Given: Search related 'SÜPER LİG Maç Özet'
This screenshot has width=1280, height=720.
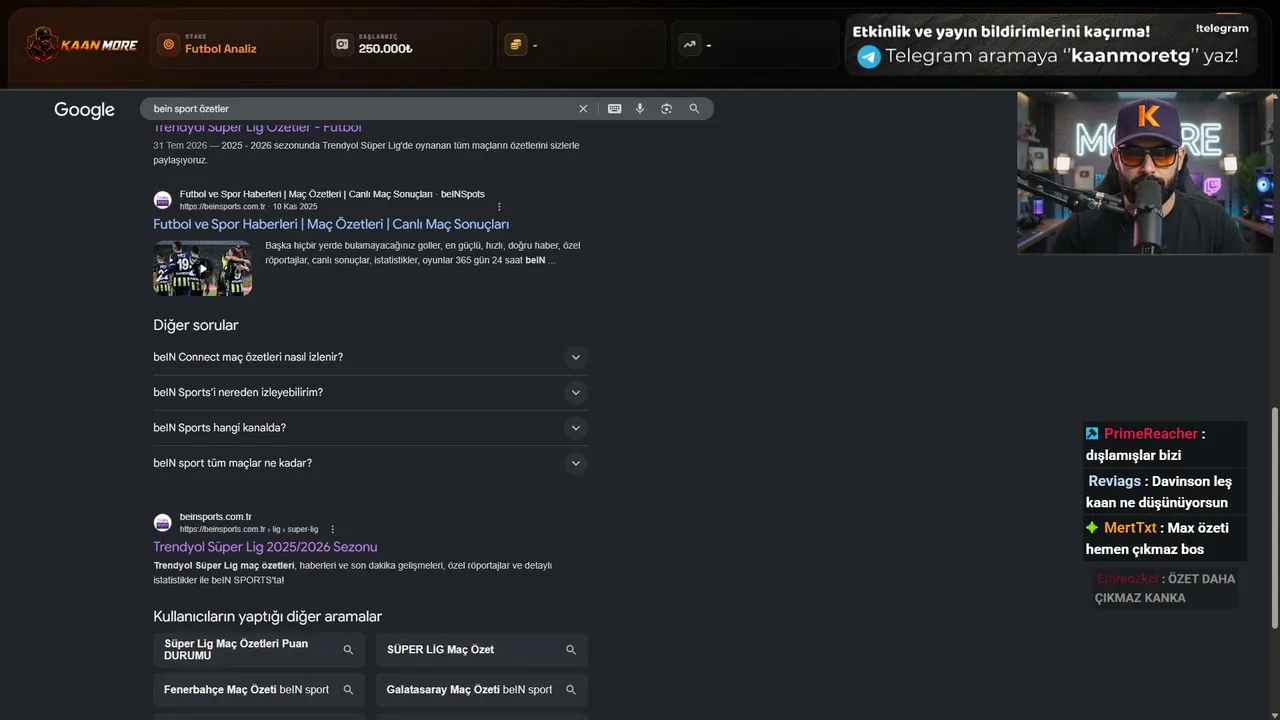Looking at the screenshot, I should pos(482,650).
